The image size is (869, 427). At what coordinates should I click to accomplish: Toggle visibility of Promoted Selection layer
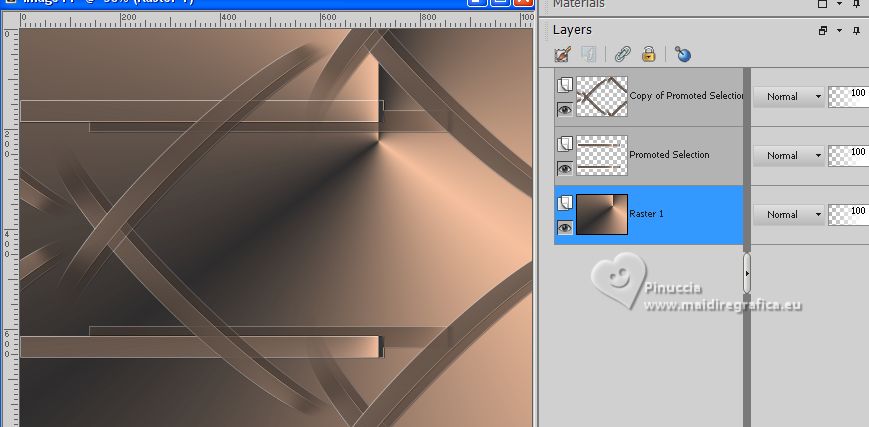click(565, 169)
